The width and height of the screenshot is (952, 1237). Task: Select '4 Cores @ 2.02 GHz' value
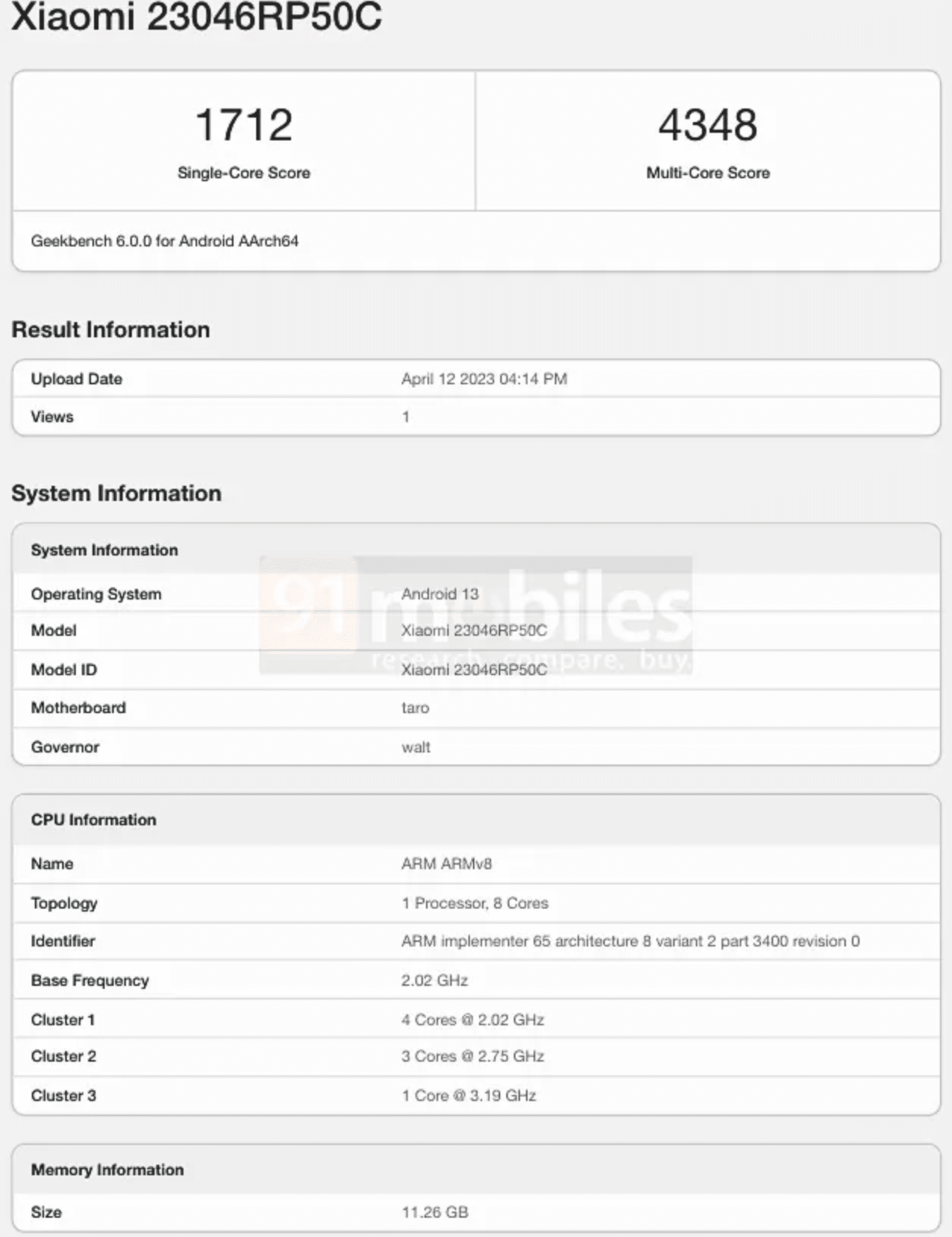click(472, 1020)
